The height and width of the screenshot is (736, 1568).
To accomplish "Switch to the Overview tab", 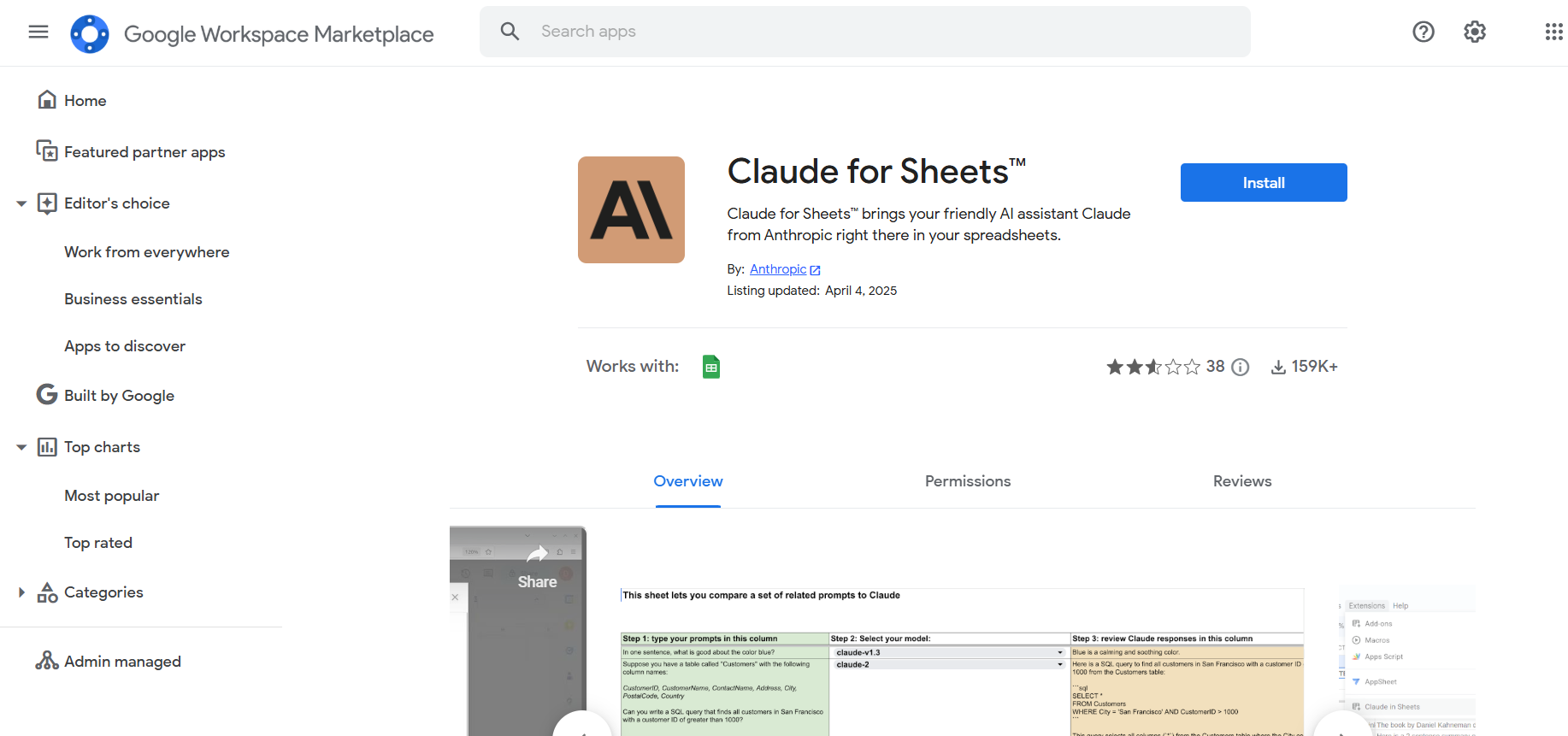I will click(688, 481).
